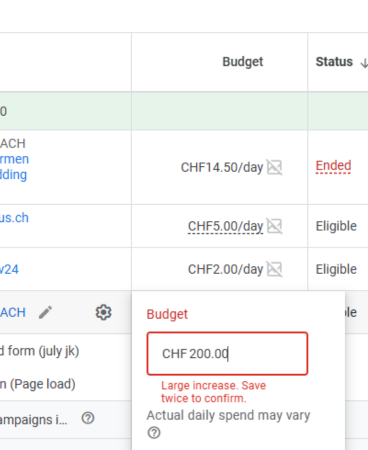Click the budget icon next to CHF2.00/day

tap(275, 269)
